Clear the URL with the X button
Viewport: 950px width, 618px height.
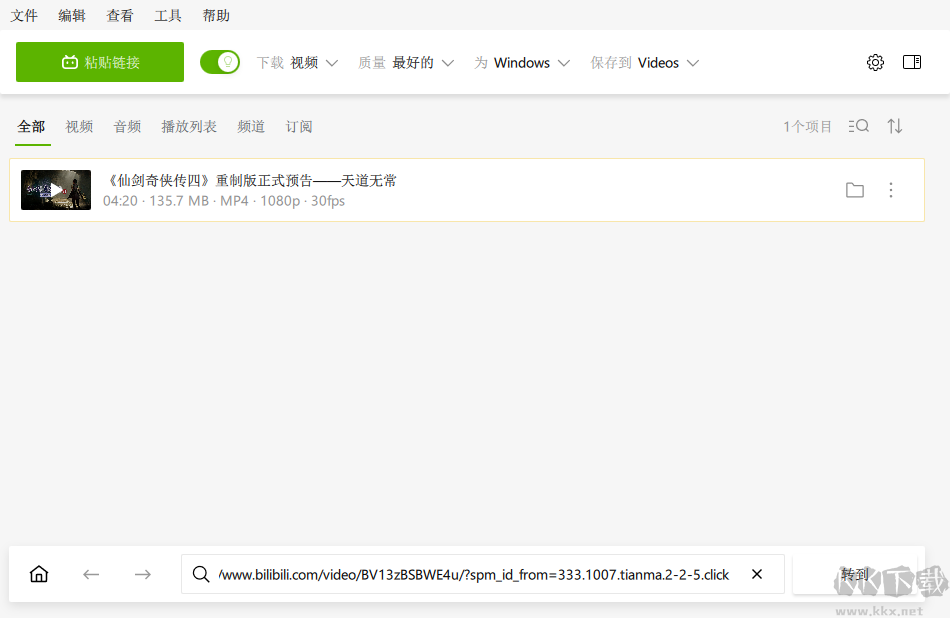[757, 574]
